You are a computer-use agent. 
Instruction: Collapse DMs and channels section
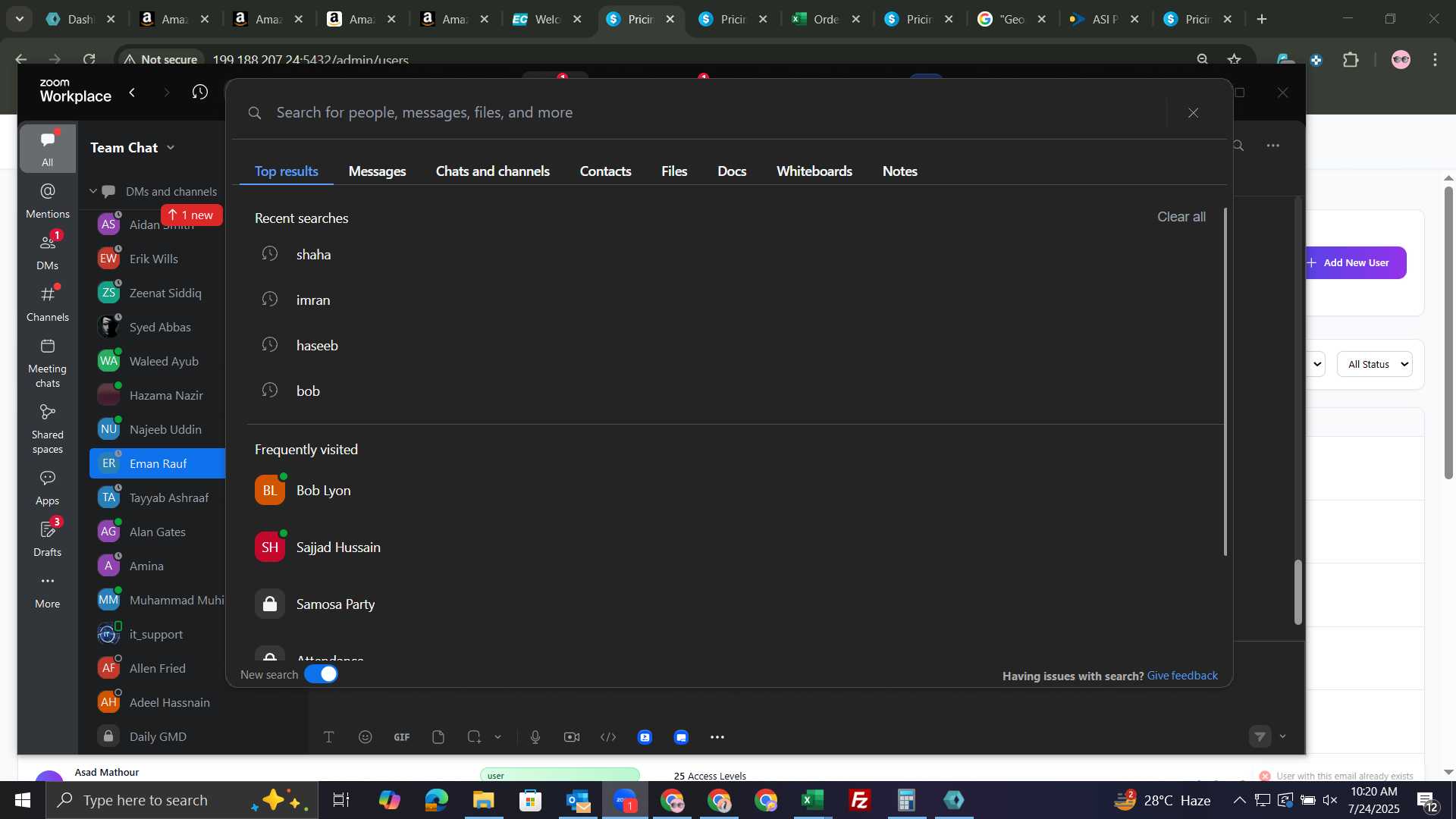[93, 192]
